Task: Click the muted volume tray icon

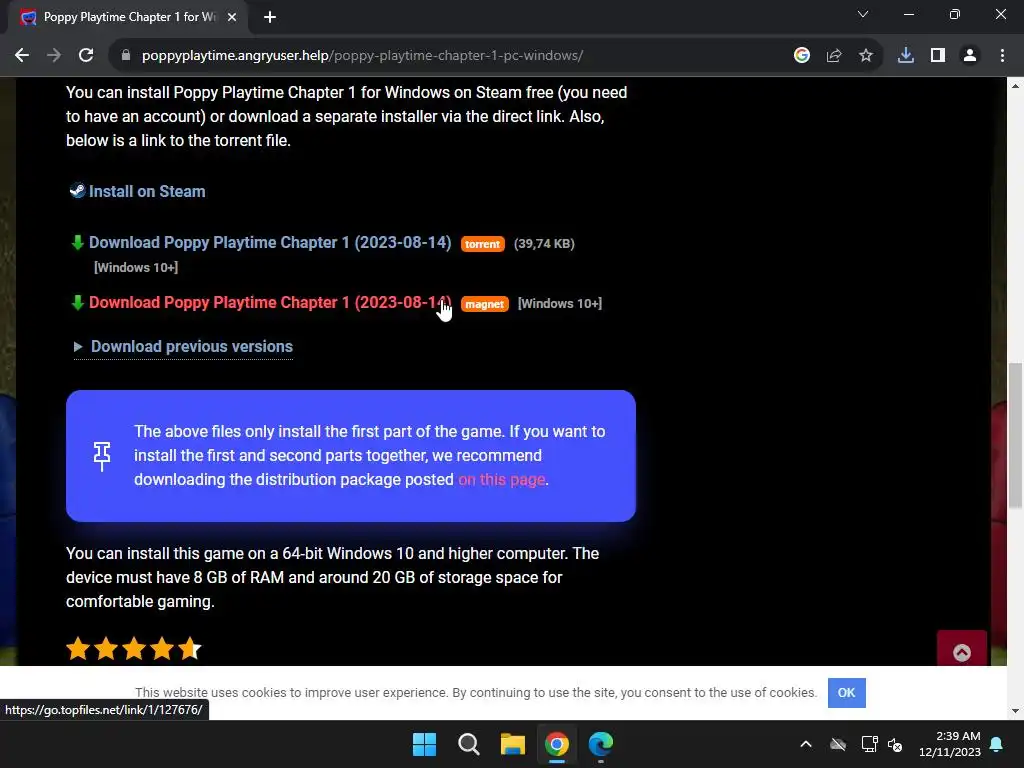Action: click(x=895, y=744)
